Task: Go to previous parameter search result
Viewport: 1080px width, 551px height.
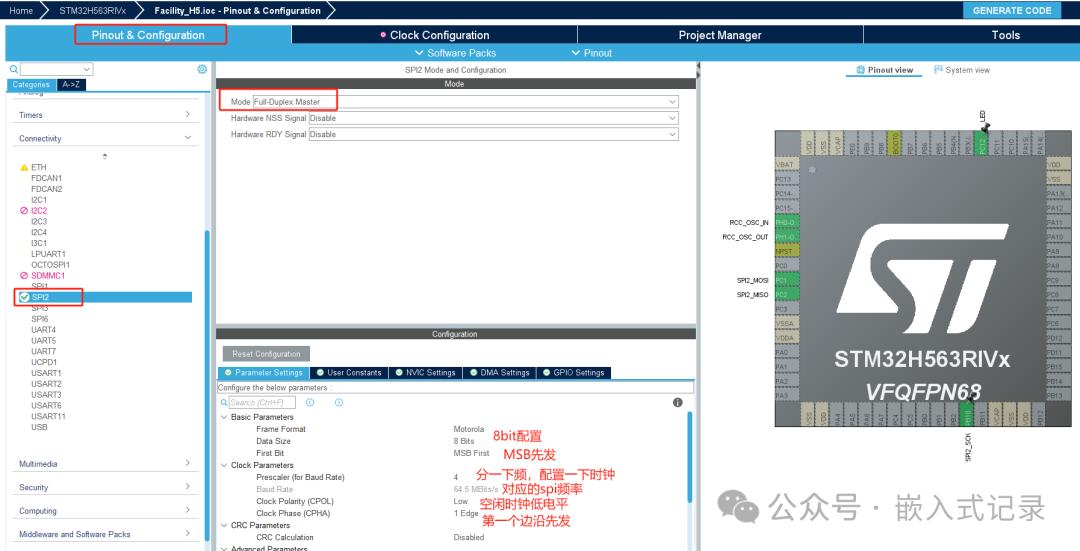Action: 310,402
